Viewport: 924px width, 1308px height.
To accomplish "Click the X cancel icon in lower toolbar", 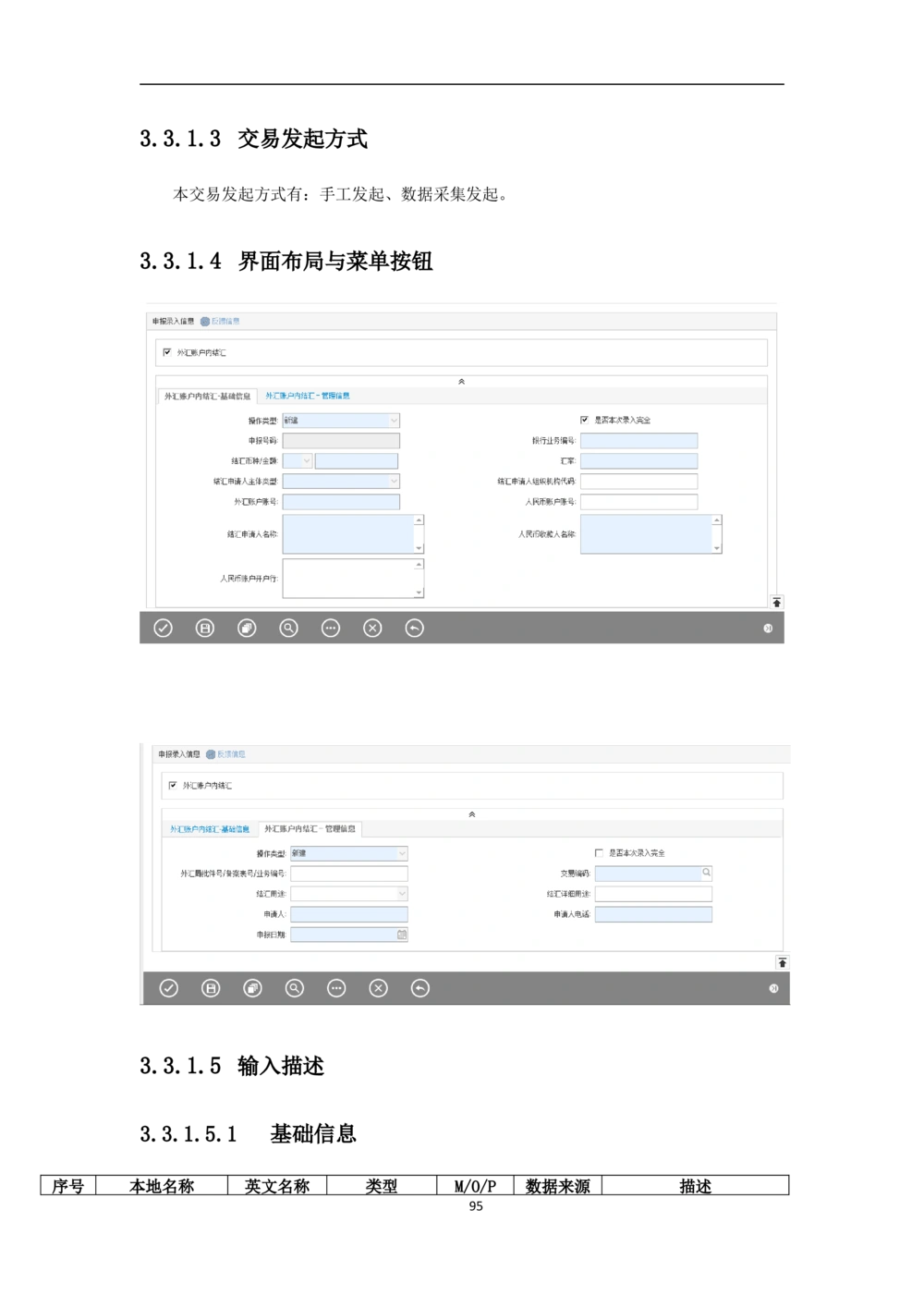I will point(378,988).
